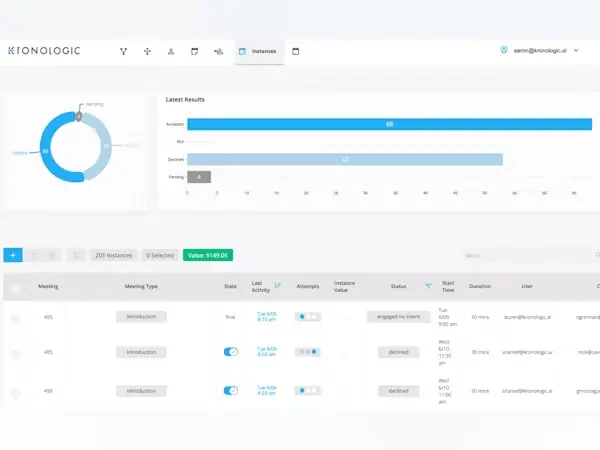The height and width of the screenshot is (450, 600).
Task: Click the grey Pending bar in chart
Action: click(x=199, y=177)
